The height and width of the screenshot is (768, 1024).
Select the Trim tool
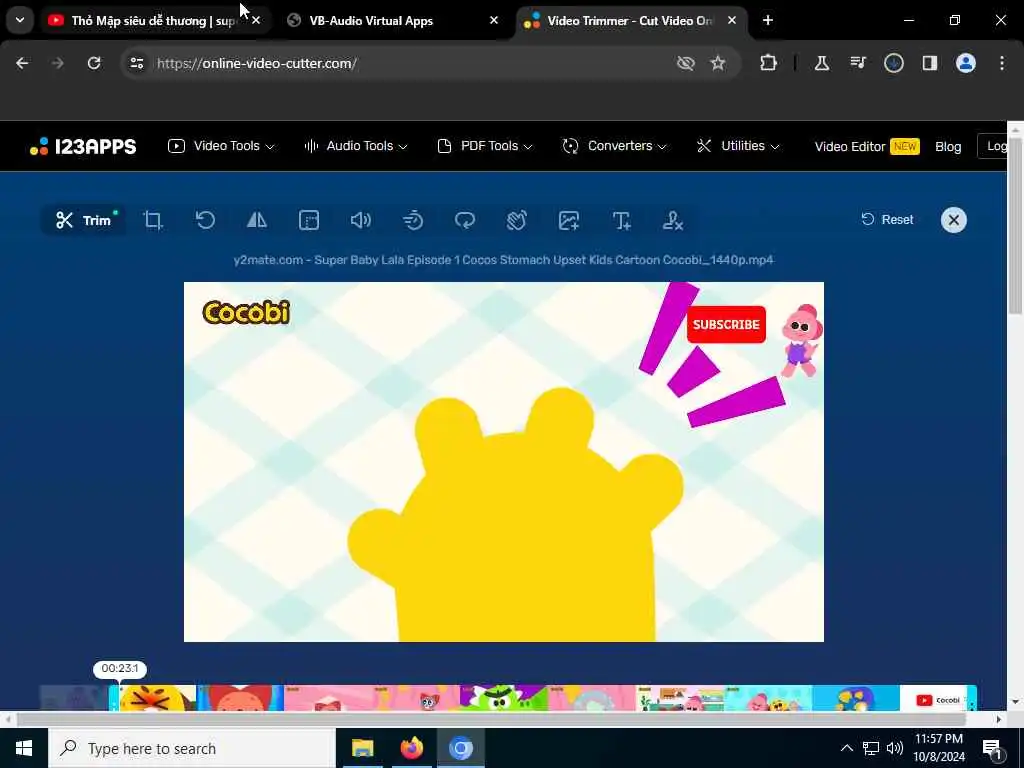click(83, 220)
